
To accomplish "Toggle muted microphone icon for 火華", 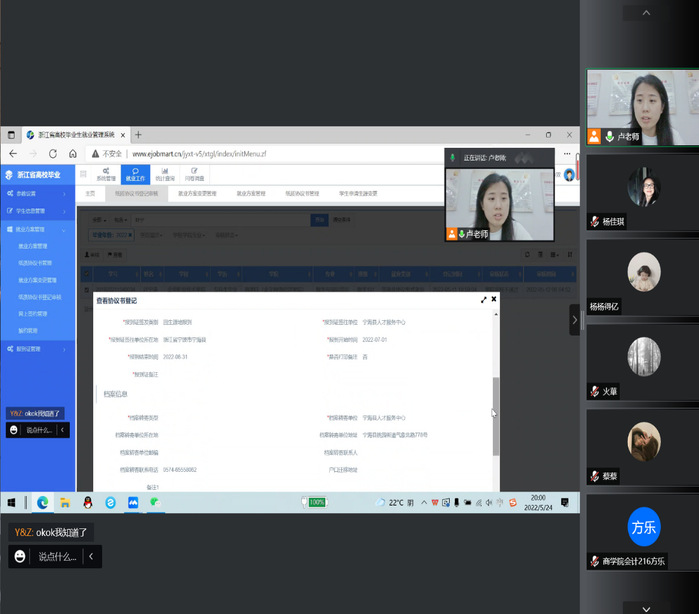I will click(x=595, y=391).
